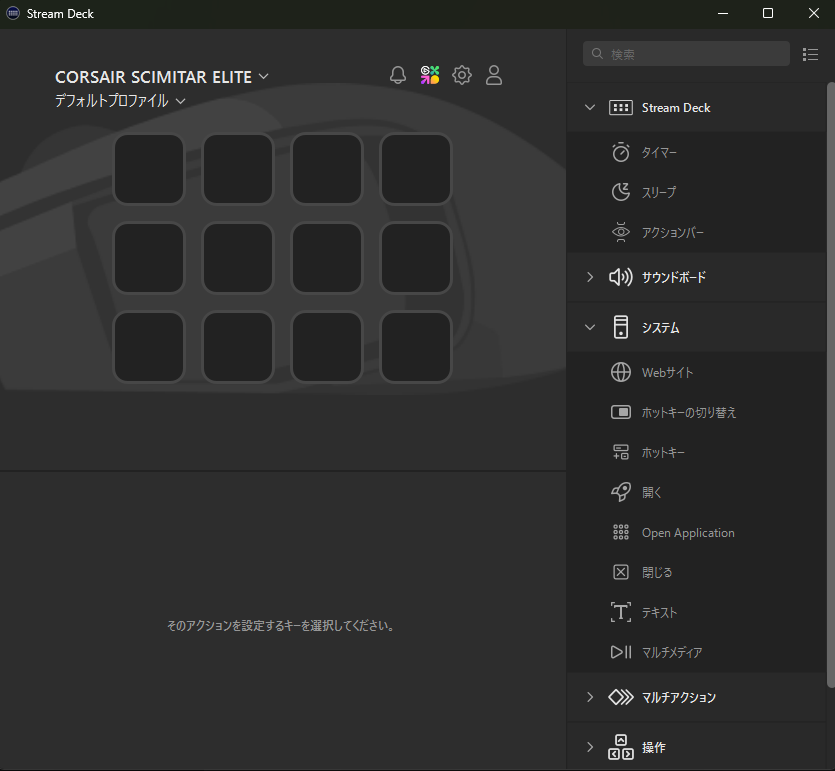Toggle the action list view icon
The height and width of the screenshot is (771, 835).
click(x=810, y=54)
